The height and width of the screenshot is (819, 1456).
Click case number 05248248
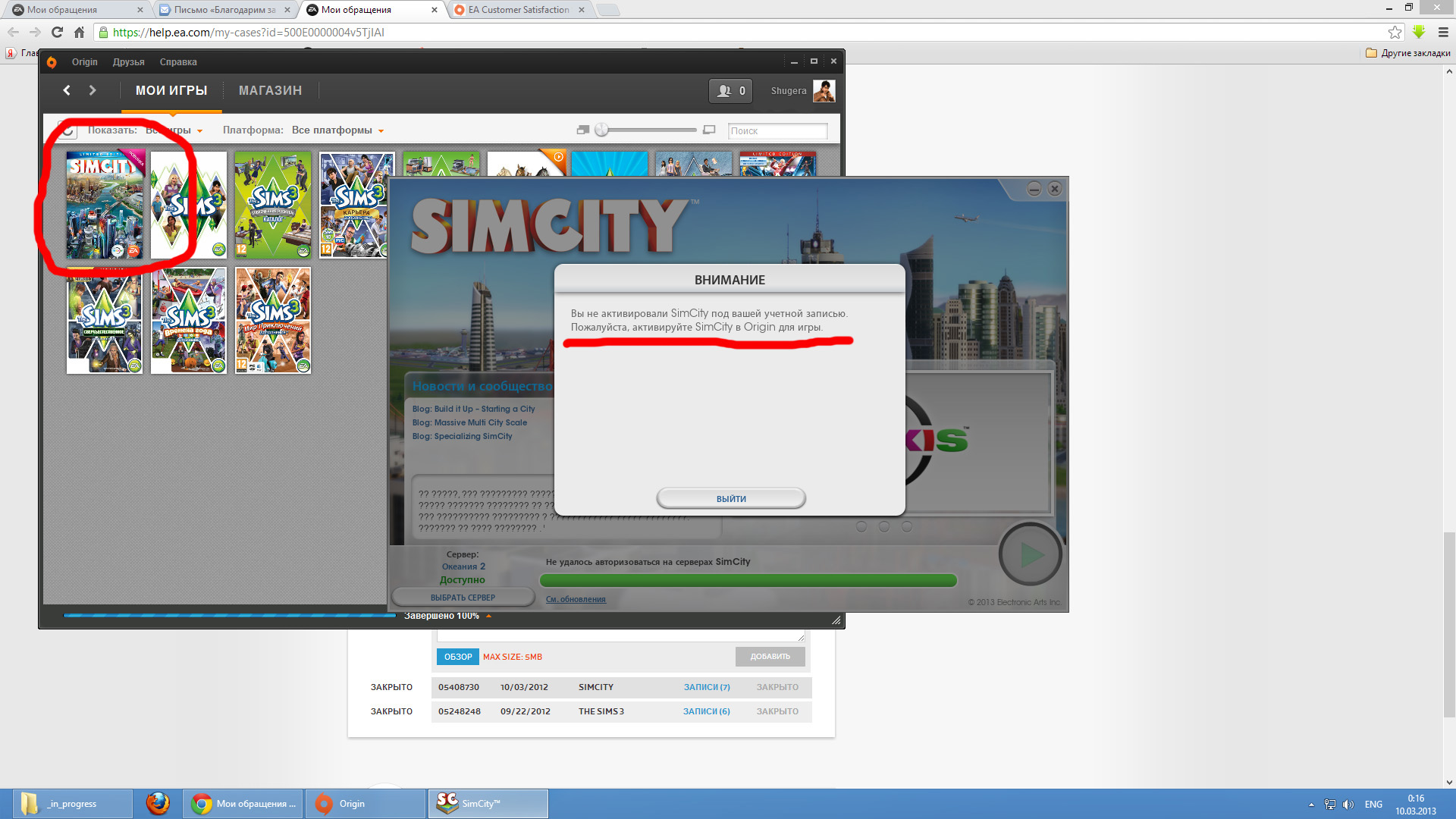[459, 711]
